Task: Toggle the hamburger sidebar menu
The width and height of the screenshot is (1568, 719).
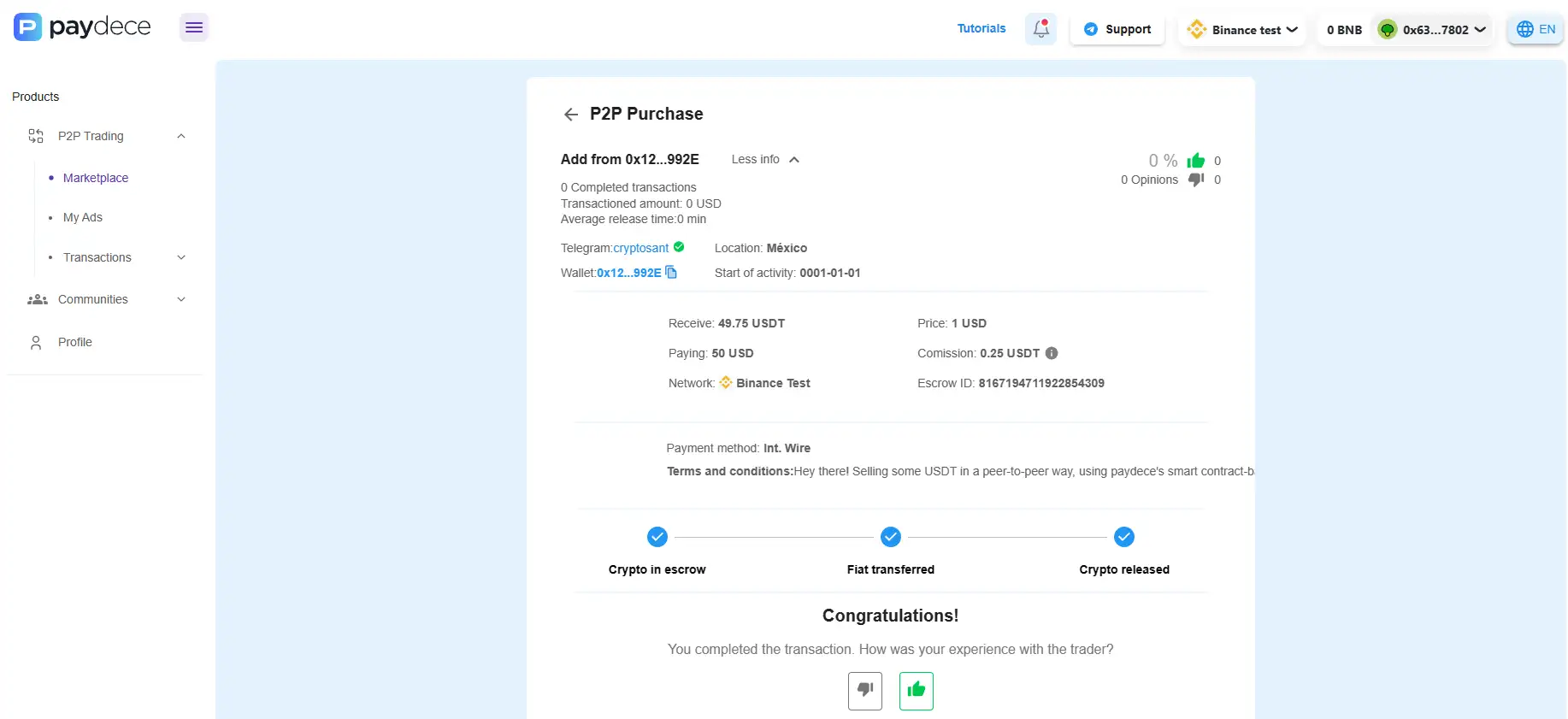Action: click(x=194, y=27)
